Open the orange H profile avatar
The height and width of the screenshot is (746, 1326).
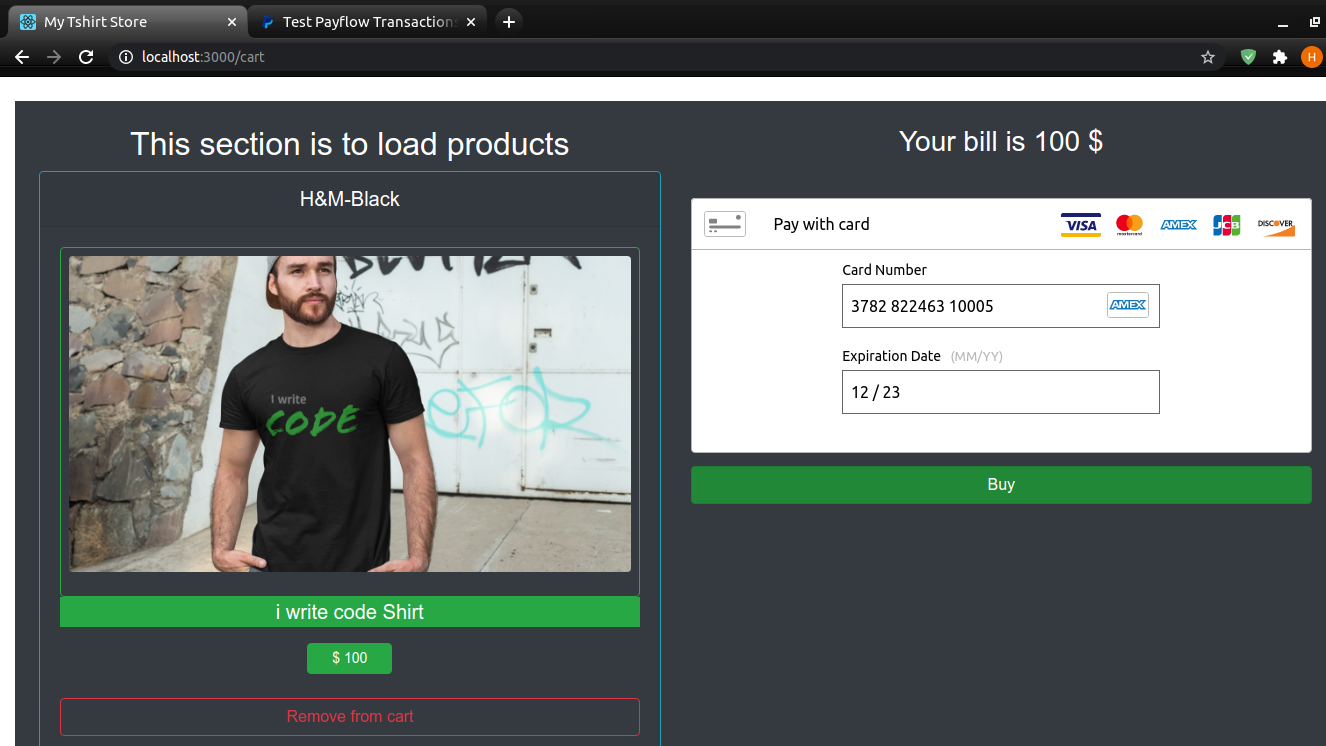(x=1311, y=57)
